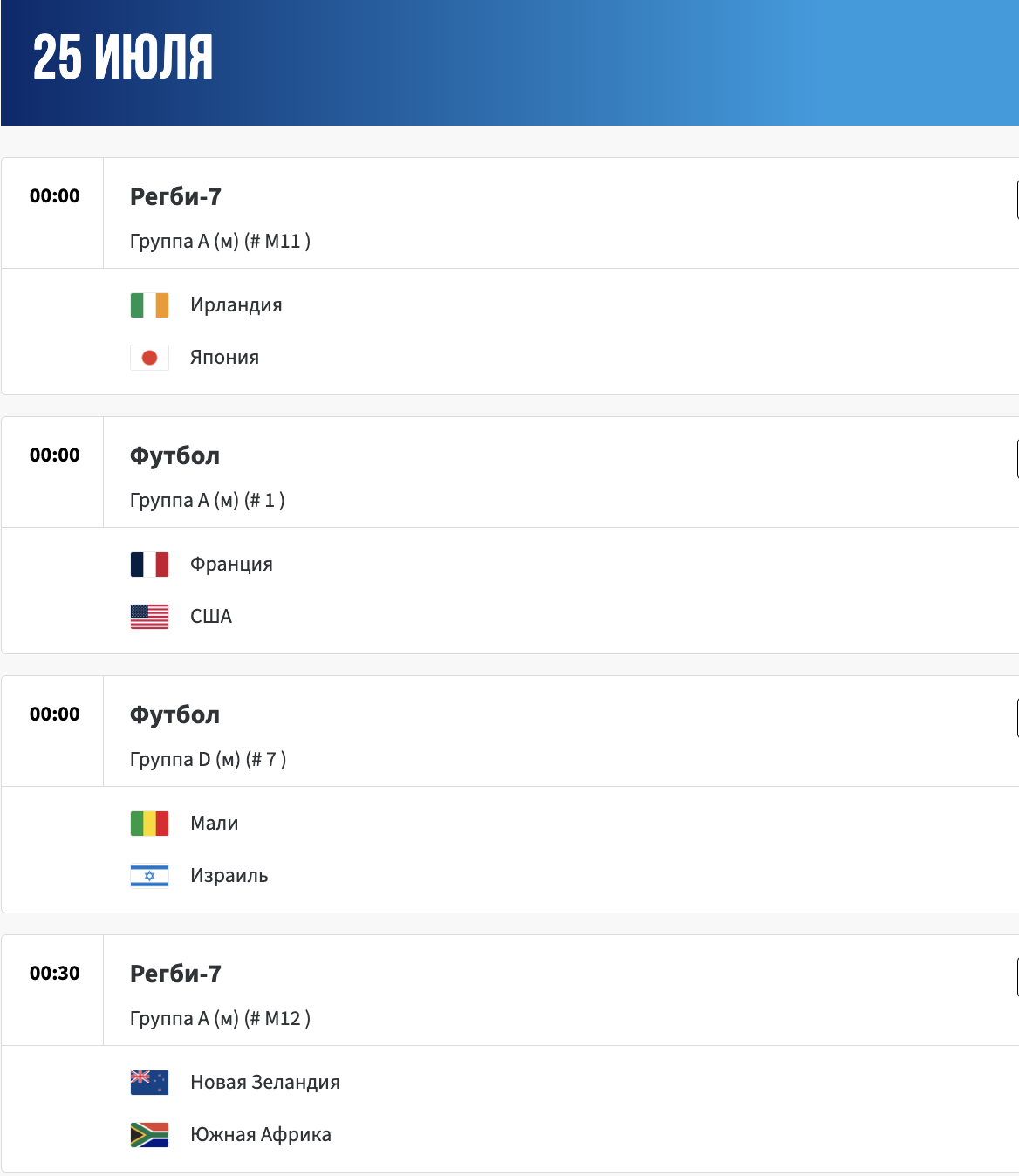Click the New Zealand flag icon
This screenshot has width=1019, height=1176.
(x=149, y=1083)
